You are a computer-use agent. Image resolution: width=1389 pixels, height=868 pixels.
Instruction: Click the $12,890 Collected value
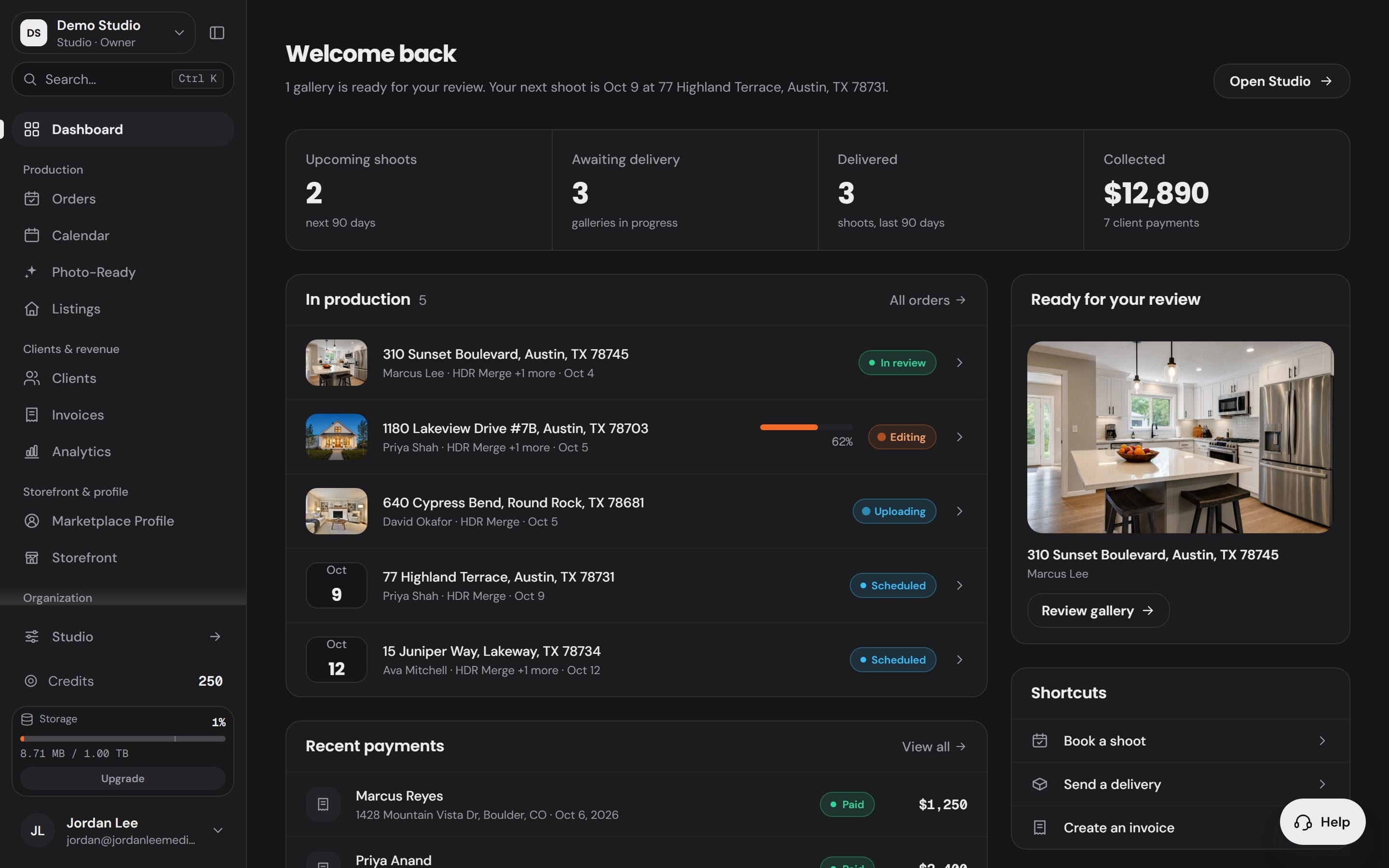(1156, 193)
